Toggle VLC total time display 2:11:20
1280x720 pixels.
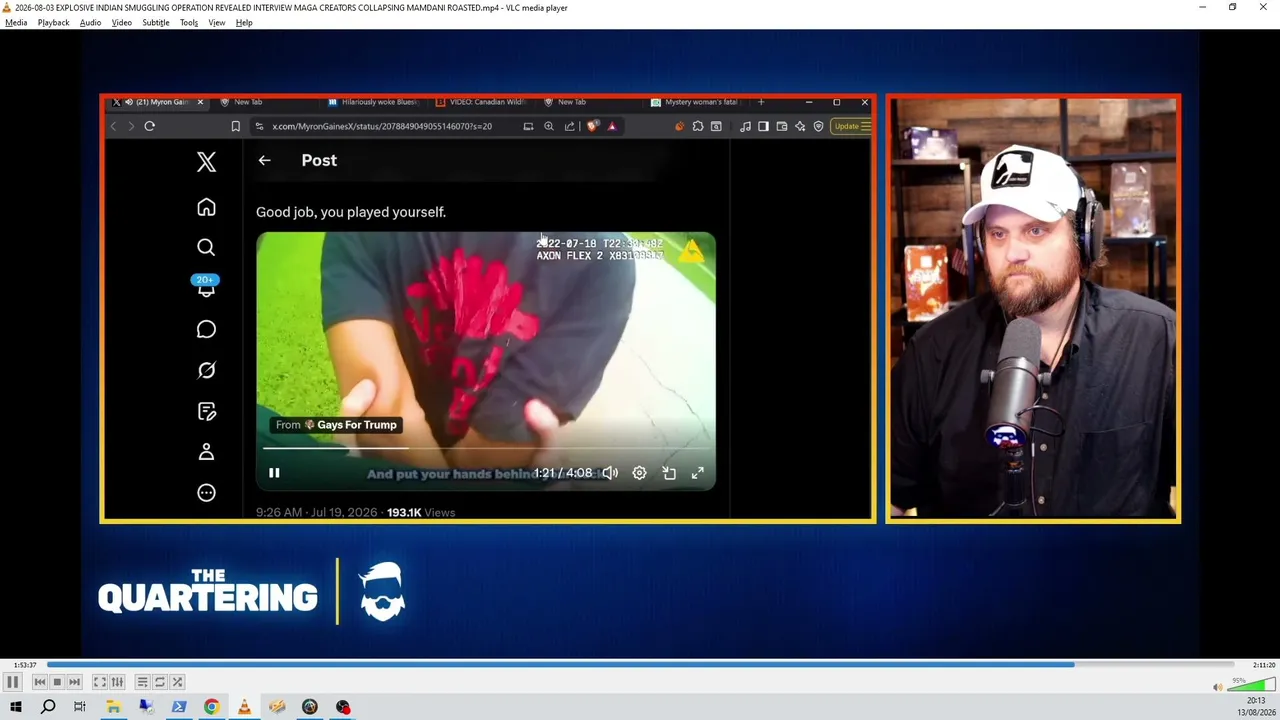pos(1263,665)
